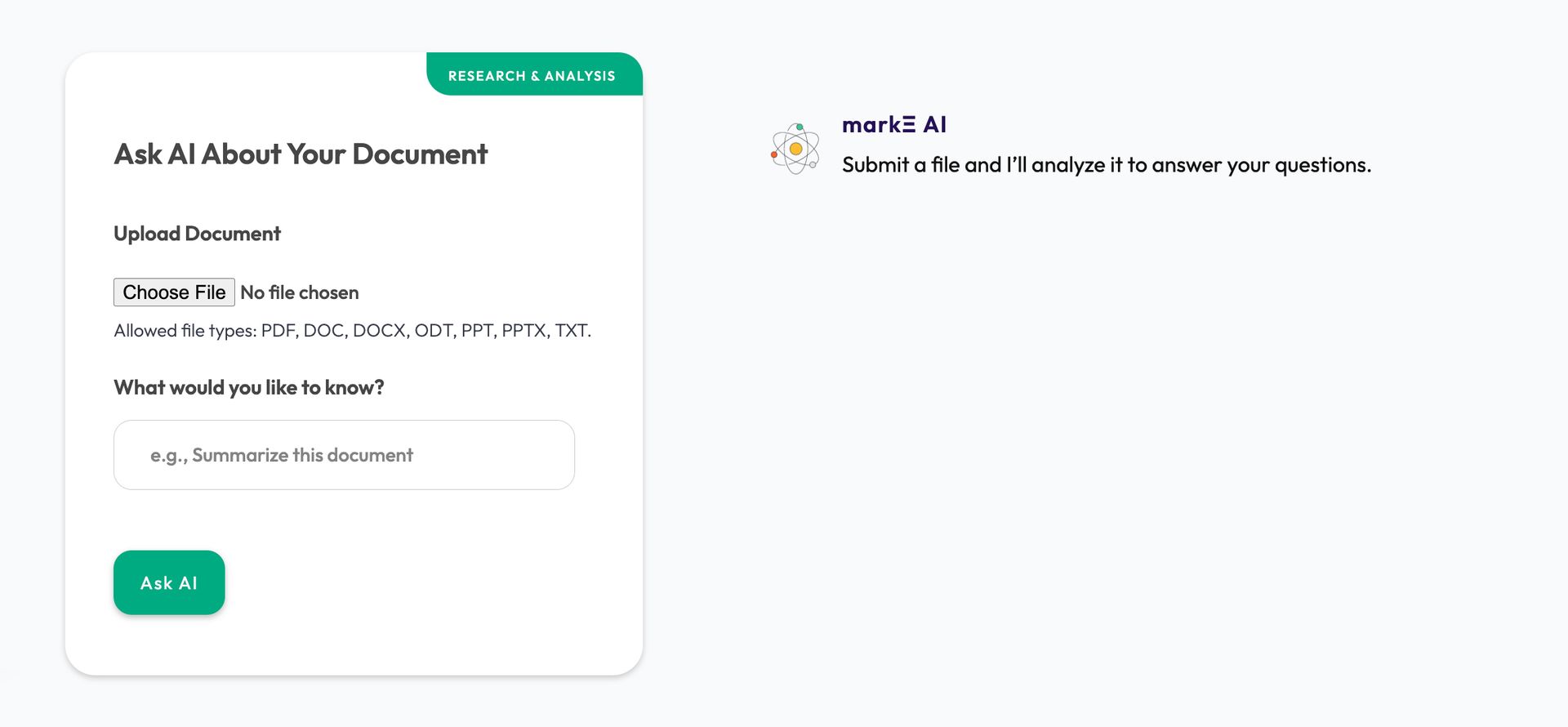Click the "Ask AI About Your Document" heading
This screenshot has width=1568, height=727.
301,154
